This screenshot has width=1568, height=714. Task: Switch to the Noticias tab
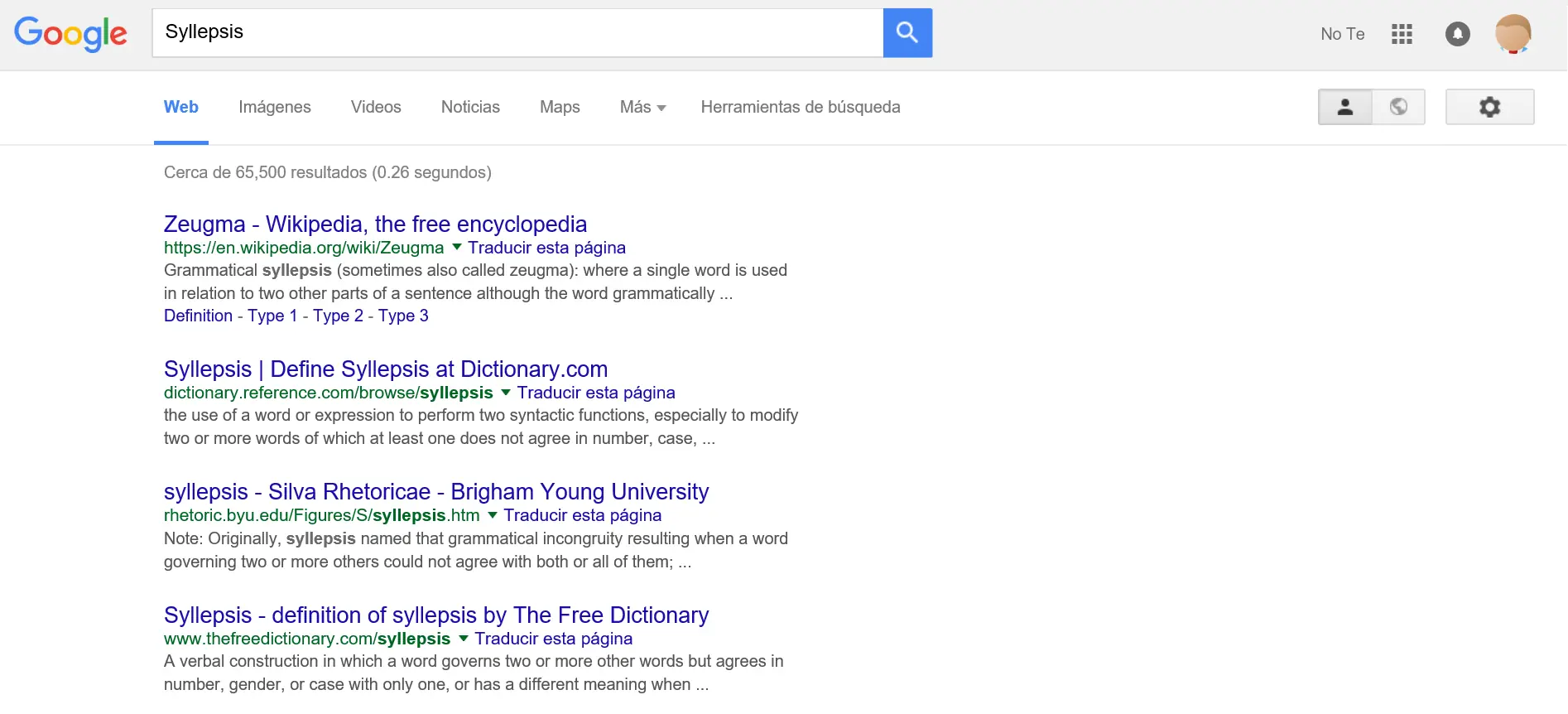click(x=470, y=107)
